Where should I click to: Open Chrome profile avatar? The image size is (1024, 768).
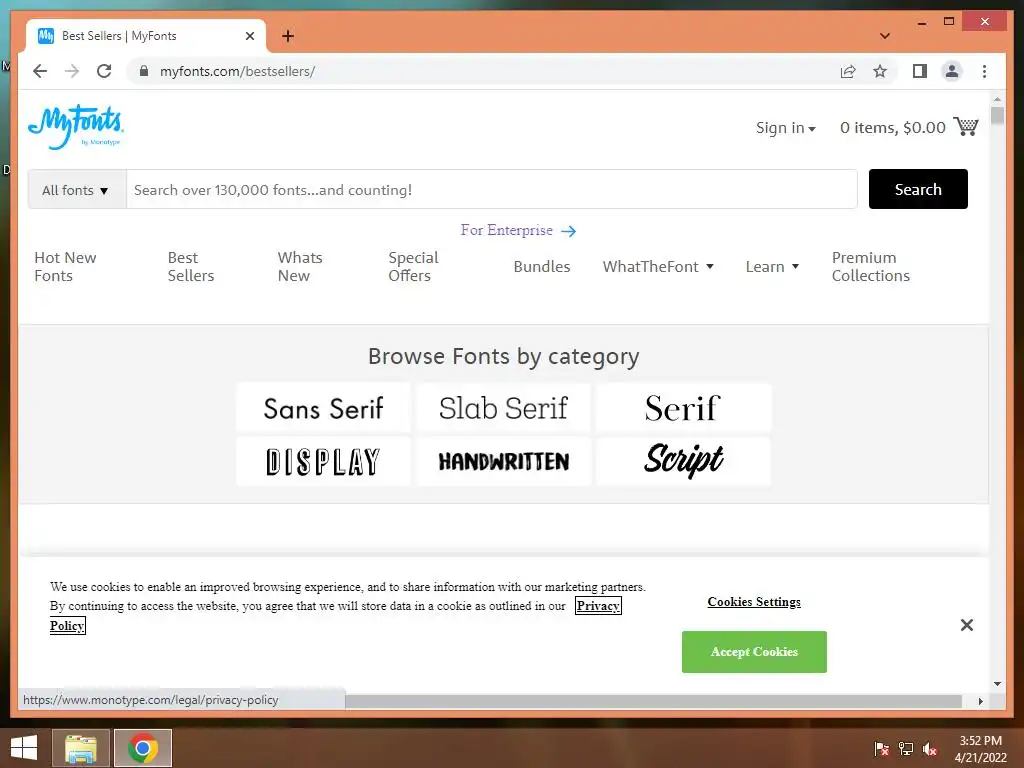coord(952,71)
